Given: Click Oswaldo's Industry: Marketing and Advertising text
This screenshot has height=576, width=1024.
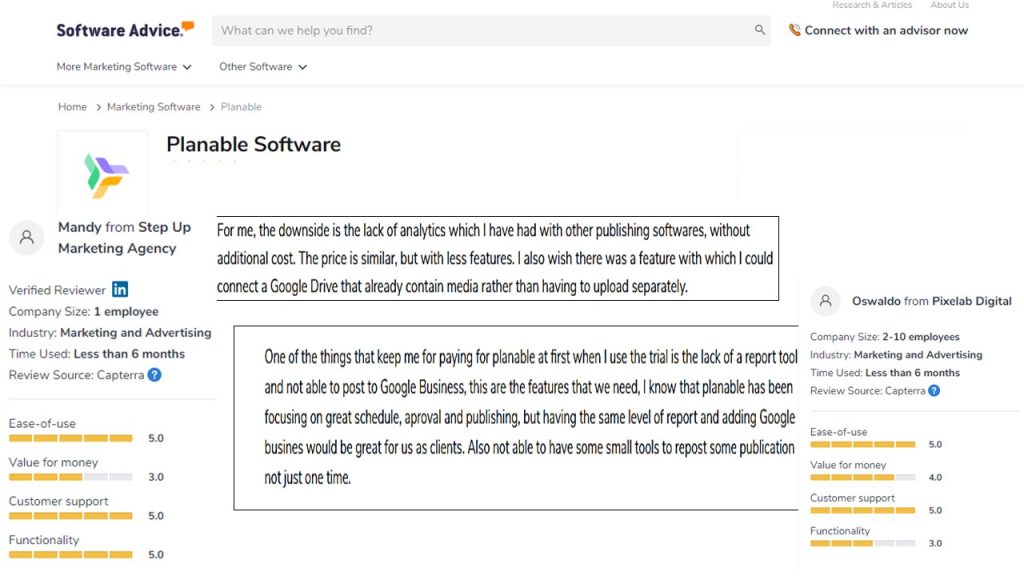Looking at the screenshot, I should pyautogui.click(x=896, y=355).
